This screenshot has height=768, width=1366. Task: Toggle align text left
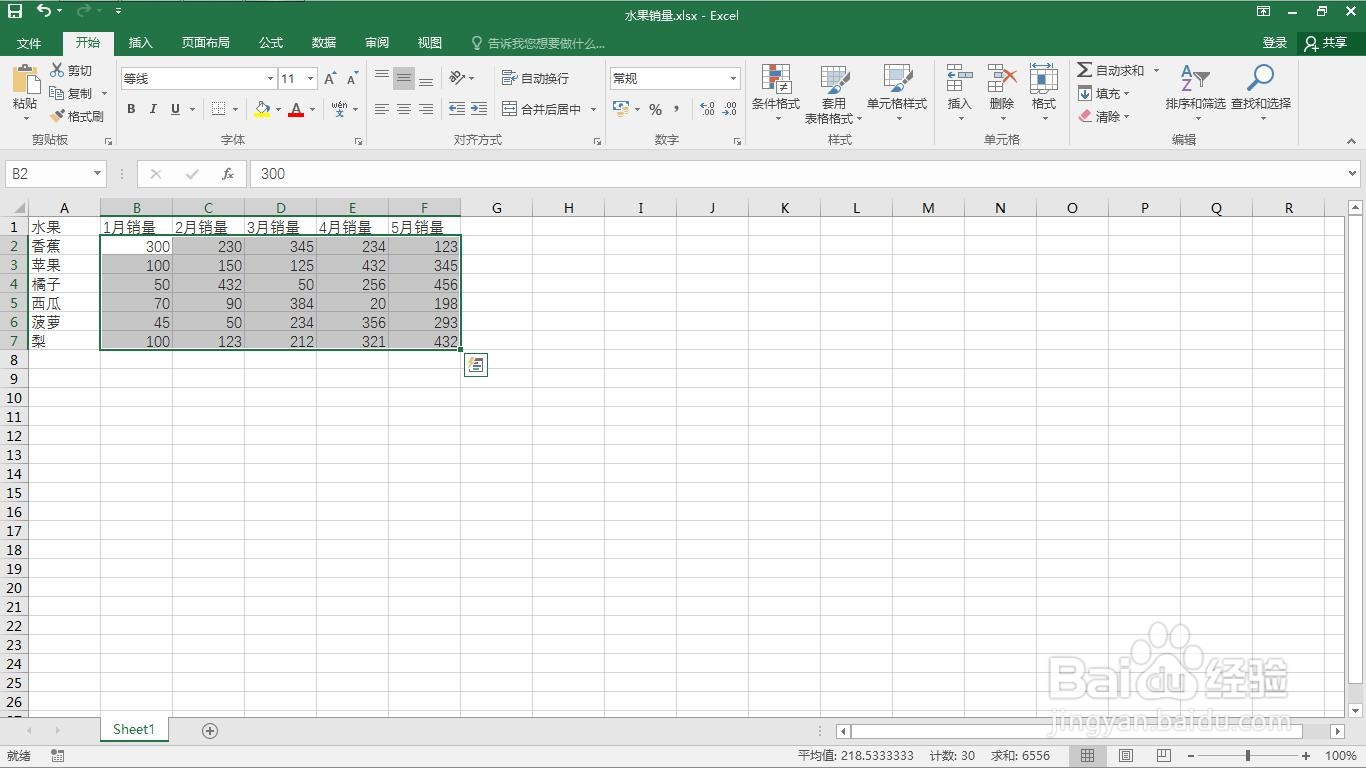[x=382, y=109]
